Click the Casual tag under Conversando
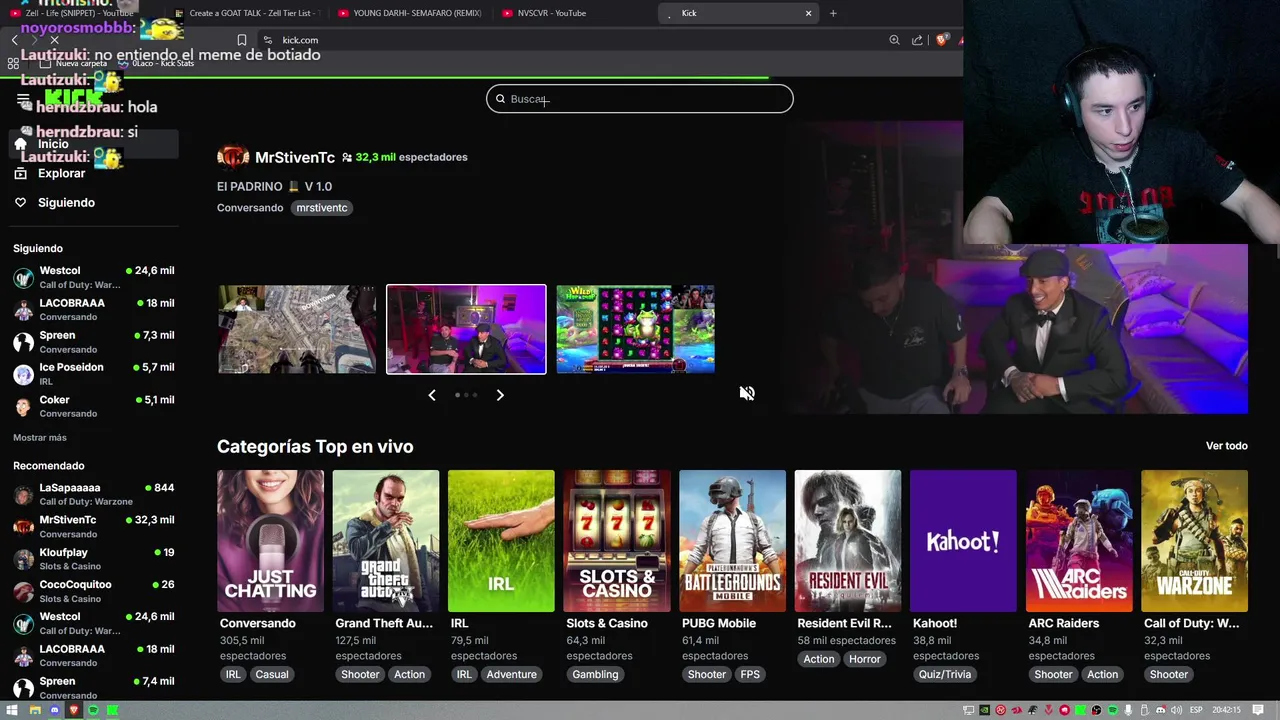The image size is (1280, 720). click(272, 674)
